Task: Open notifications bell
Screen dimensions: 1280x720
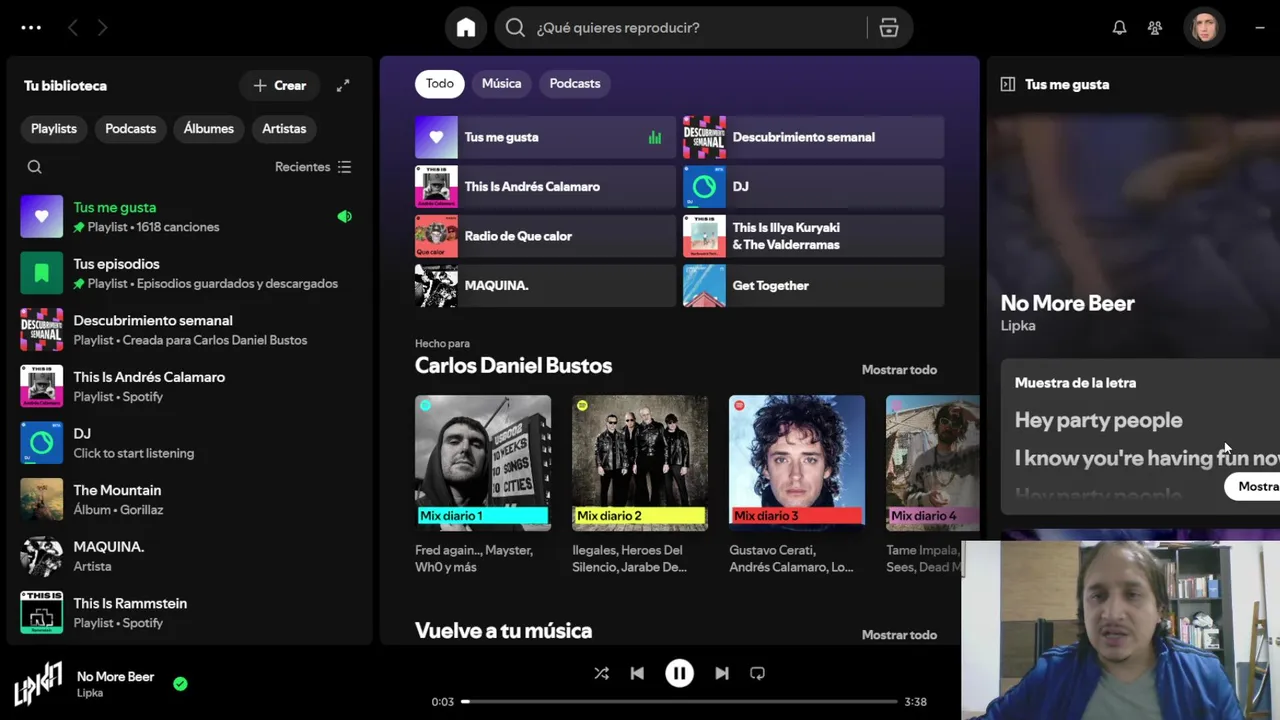Action: point(1119,28)
